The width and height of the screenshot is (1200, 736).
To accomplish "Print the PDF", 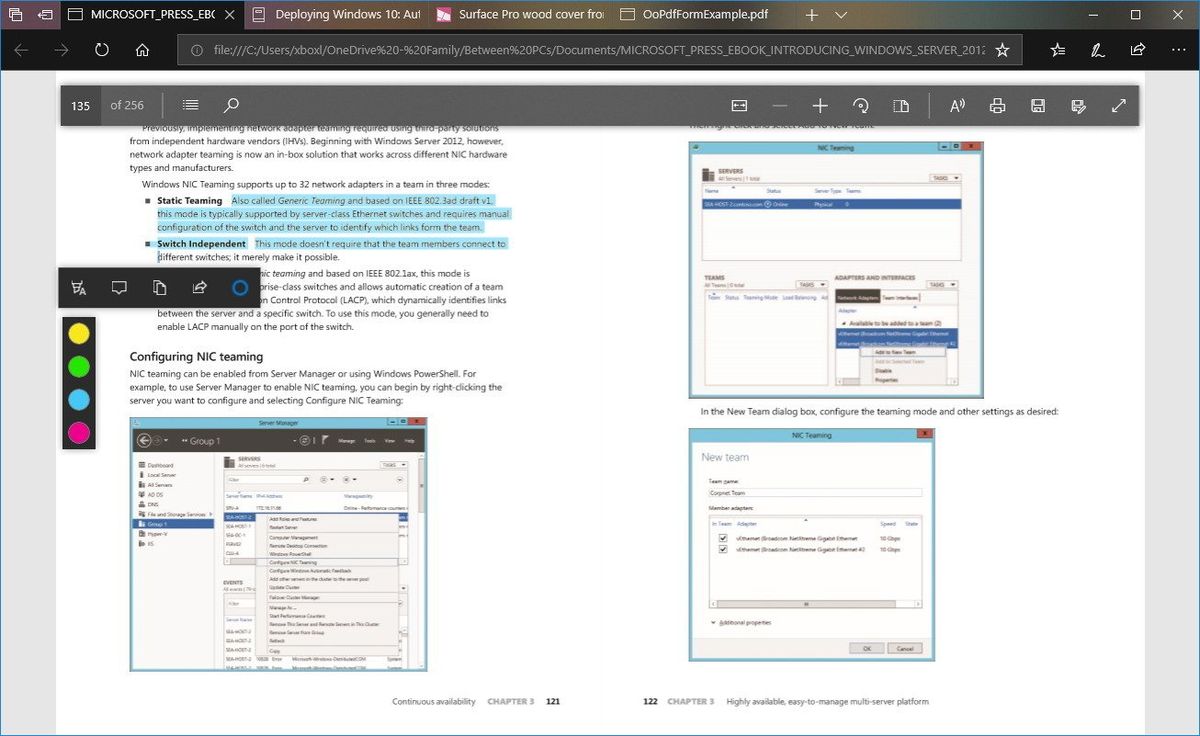I will [x=997, y=105].
